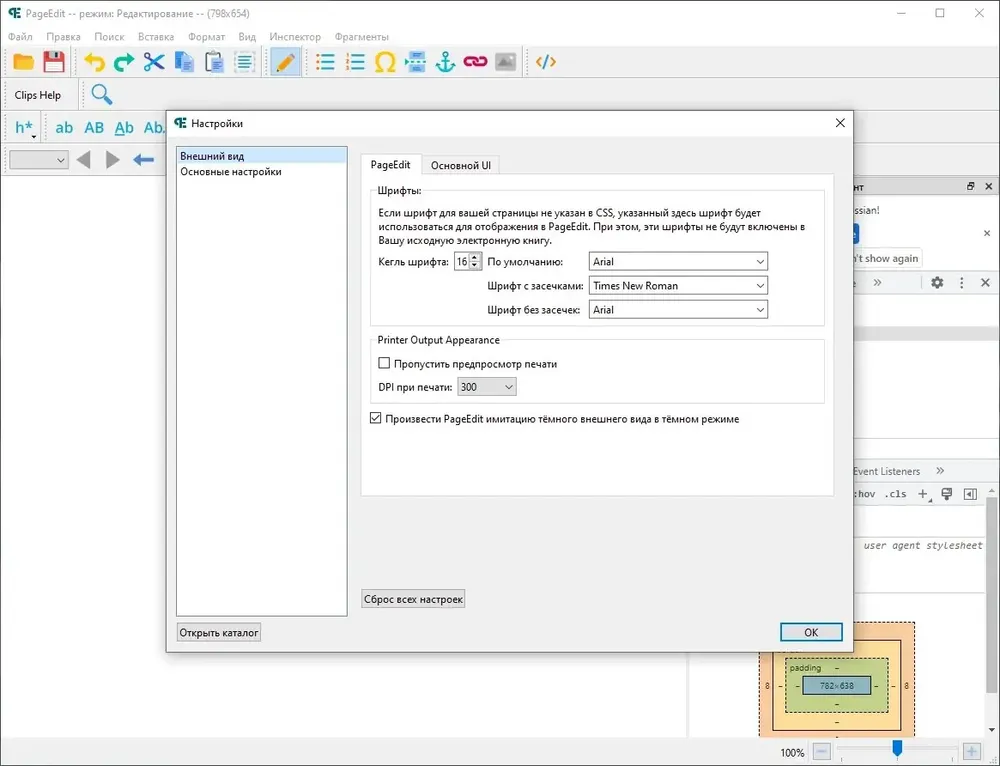Image resolution: width=1000 pixels, height=766 pixels.
Task: Open the h* heading style menu
Action: tap(26, 128)
